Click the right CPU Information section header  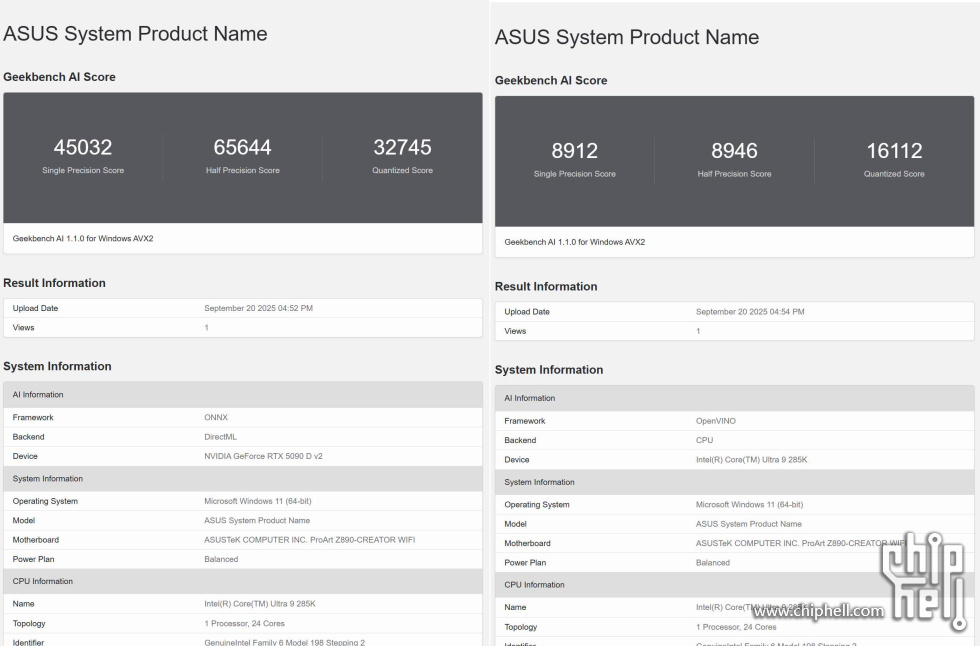[534, 585]
